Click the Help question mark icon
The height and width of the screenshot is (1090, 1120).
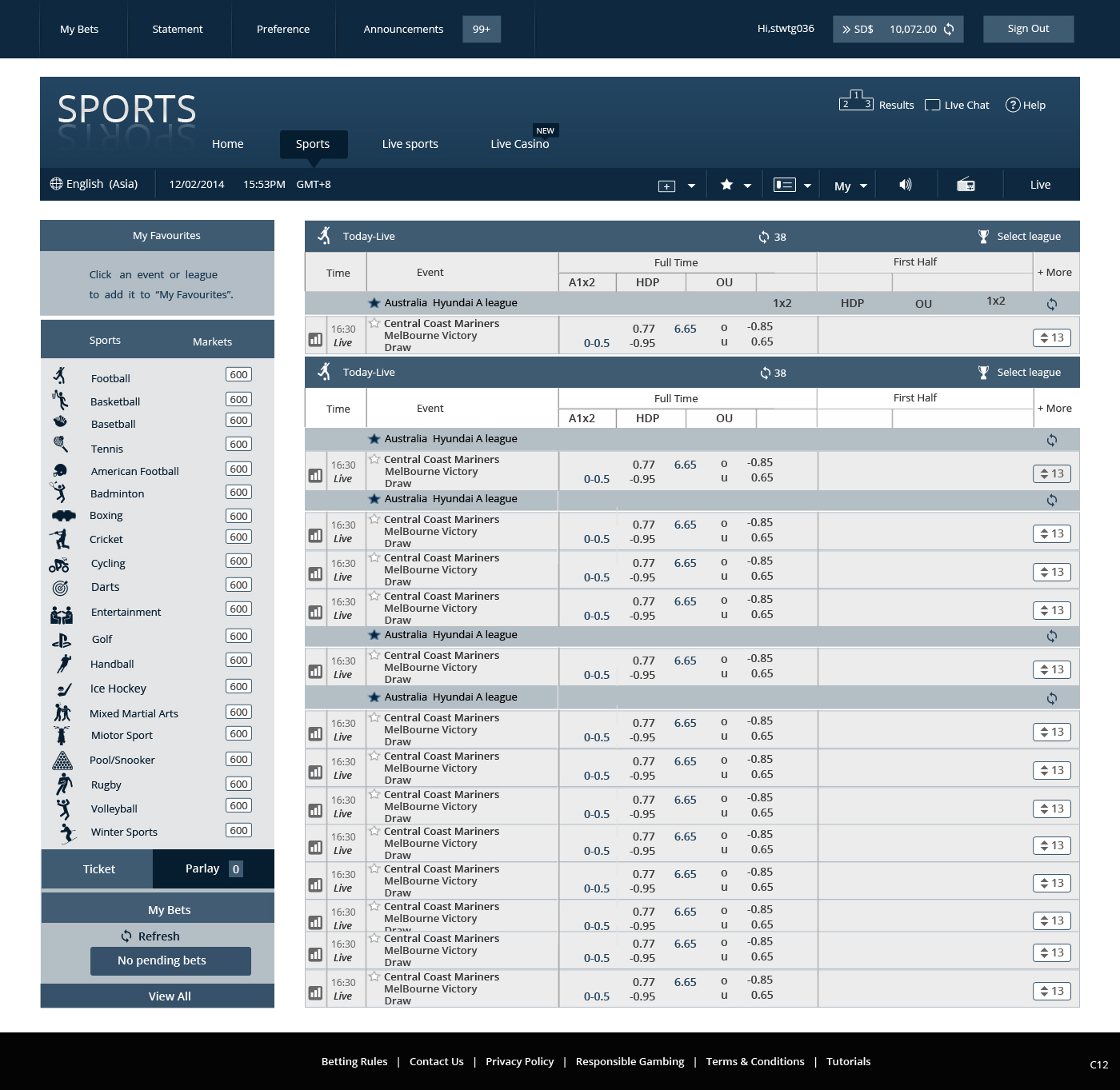coord(1013,105)
